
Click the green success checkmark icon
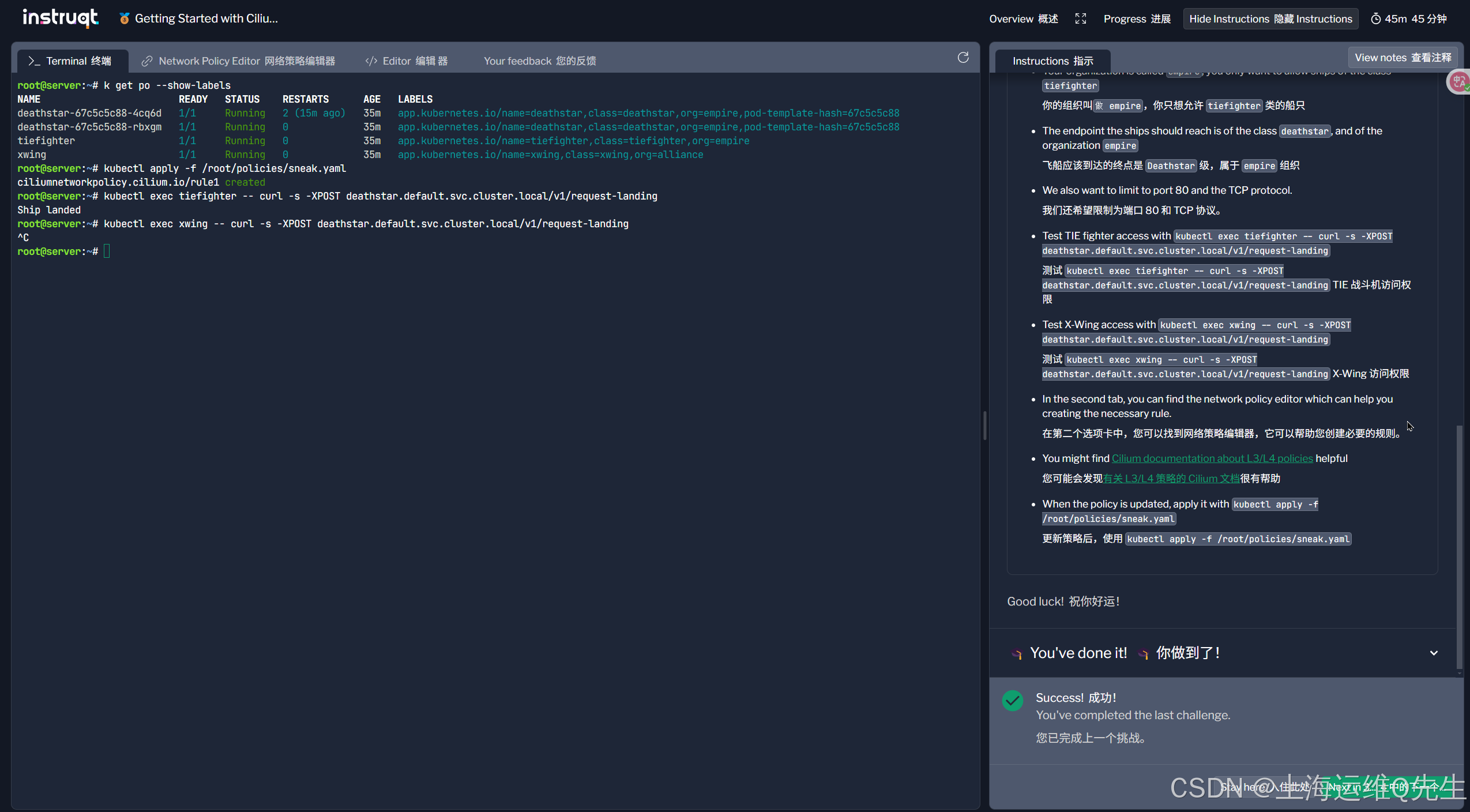click(1012, 700)
